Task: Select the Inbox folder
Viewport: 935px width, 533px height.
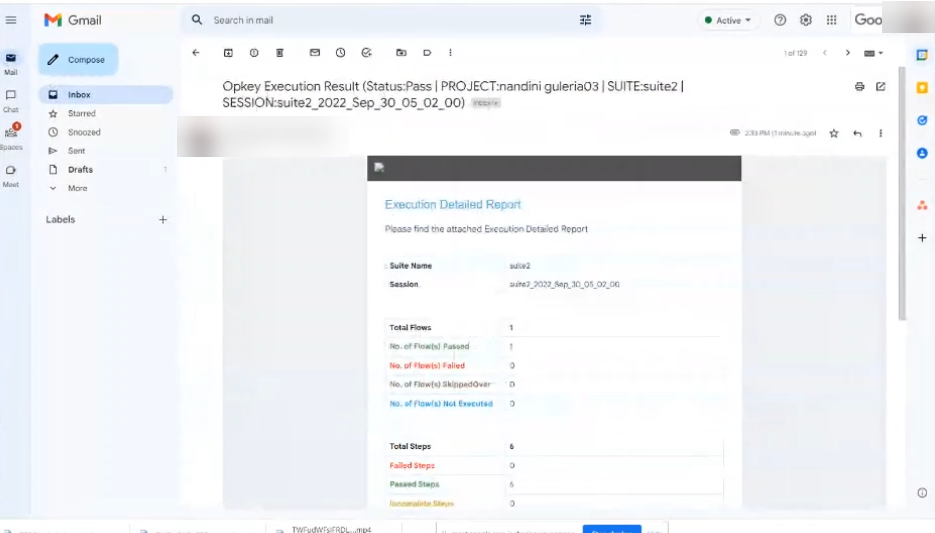Action: (106, 95)
